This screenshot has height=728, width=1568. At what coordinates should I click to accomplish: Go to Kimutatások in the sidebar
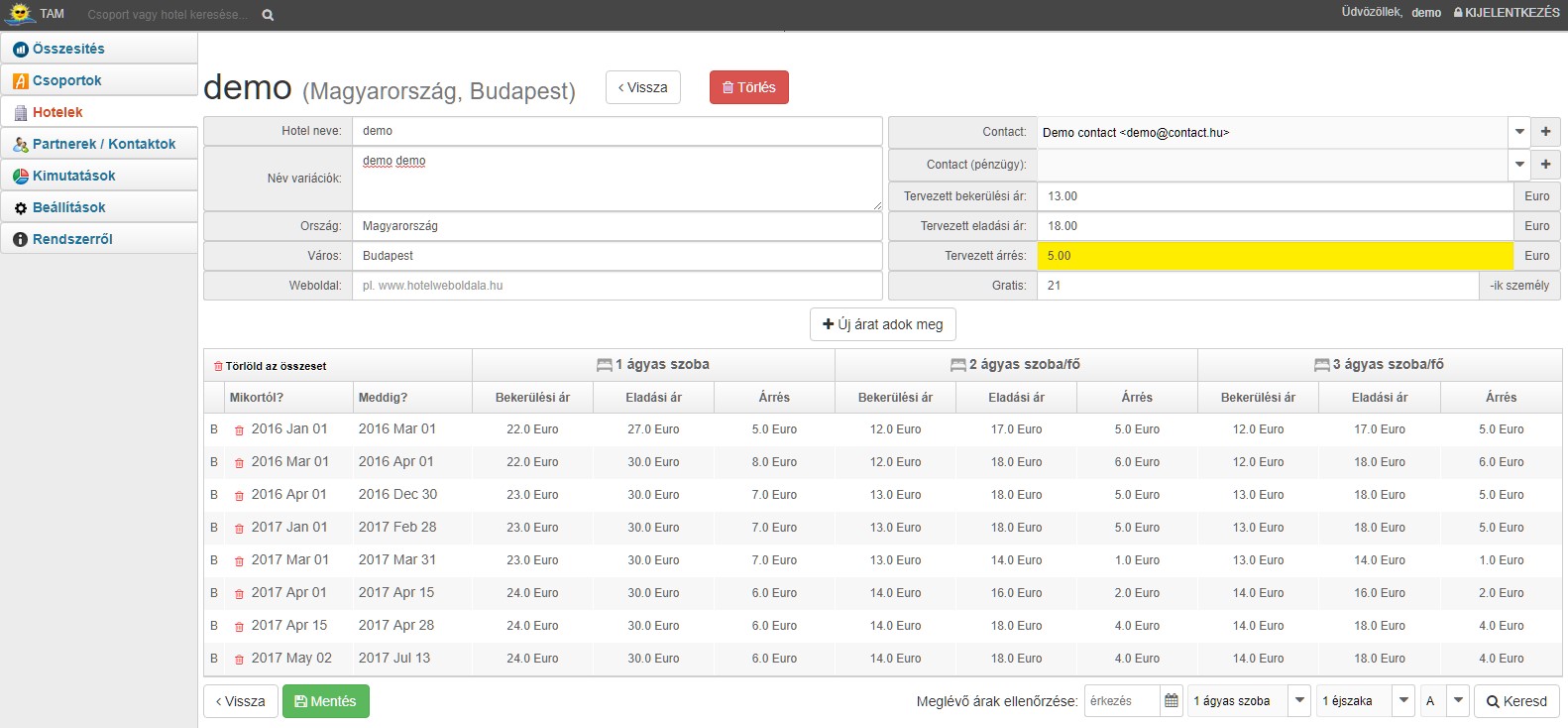tap(73, 176)
